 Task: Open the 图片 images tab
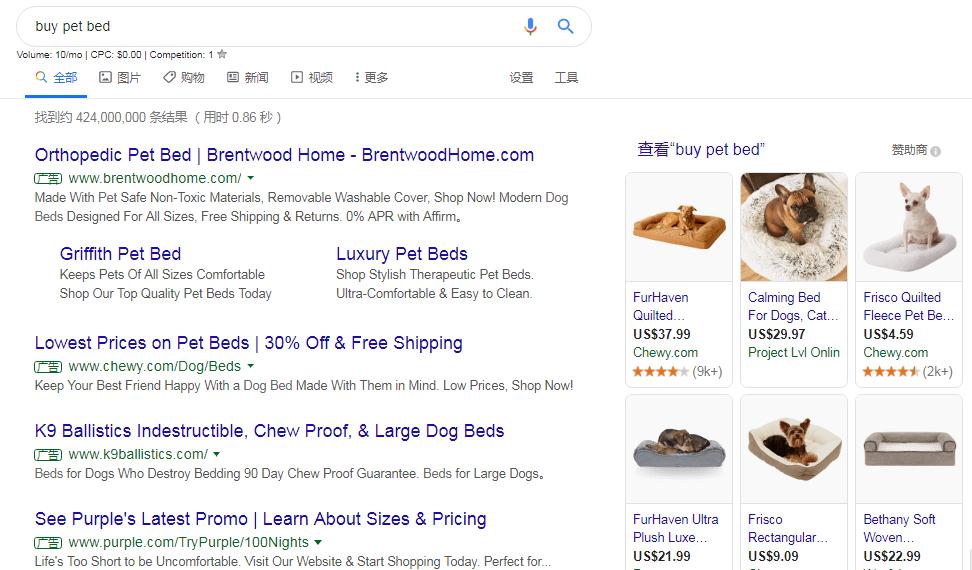(120, 77)
